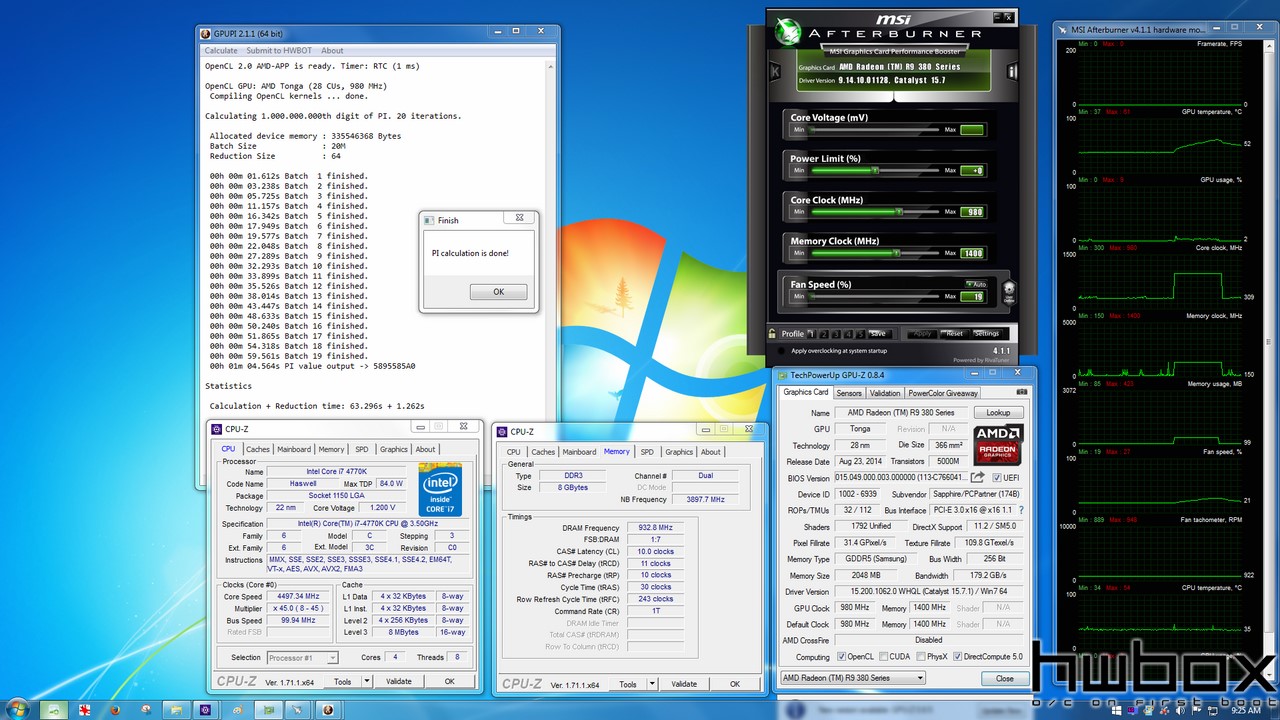Click the Afterburner profile lock icon
This screenshot has width=1280, height=720.
[772, 333]
